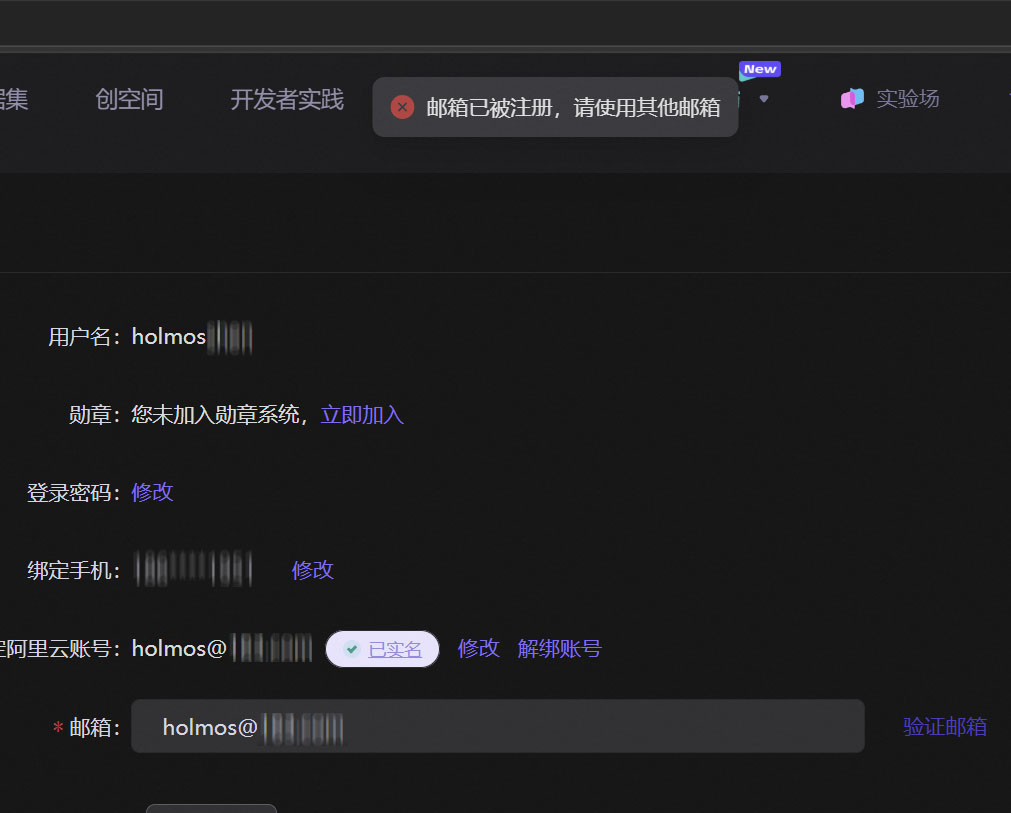Viewport: 1011px width, 813px height.
Task: Open the 开发者实践 navigation tab
Action: [288, 100]
